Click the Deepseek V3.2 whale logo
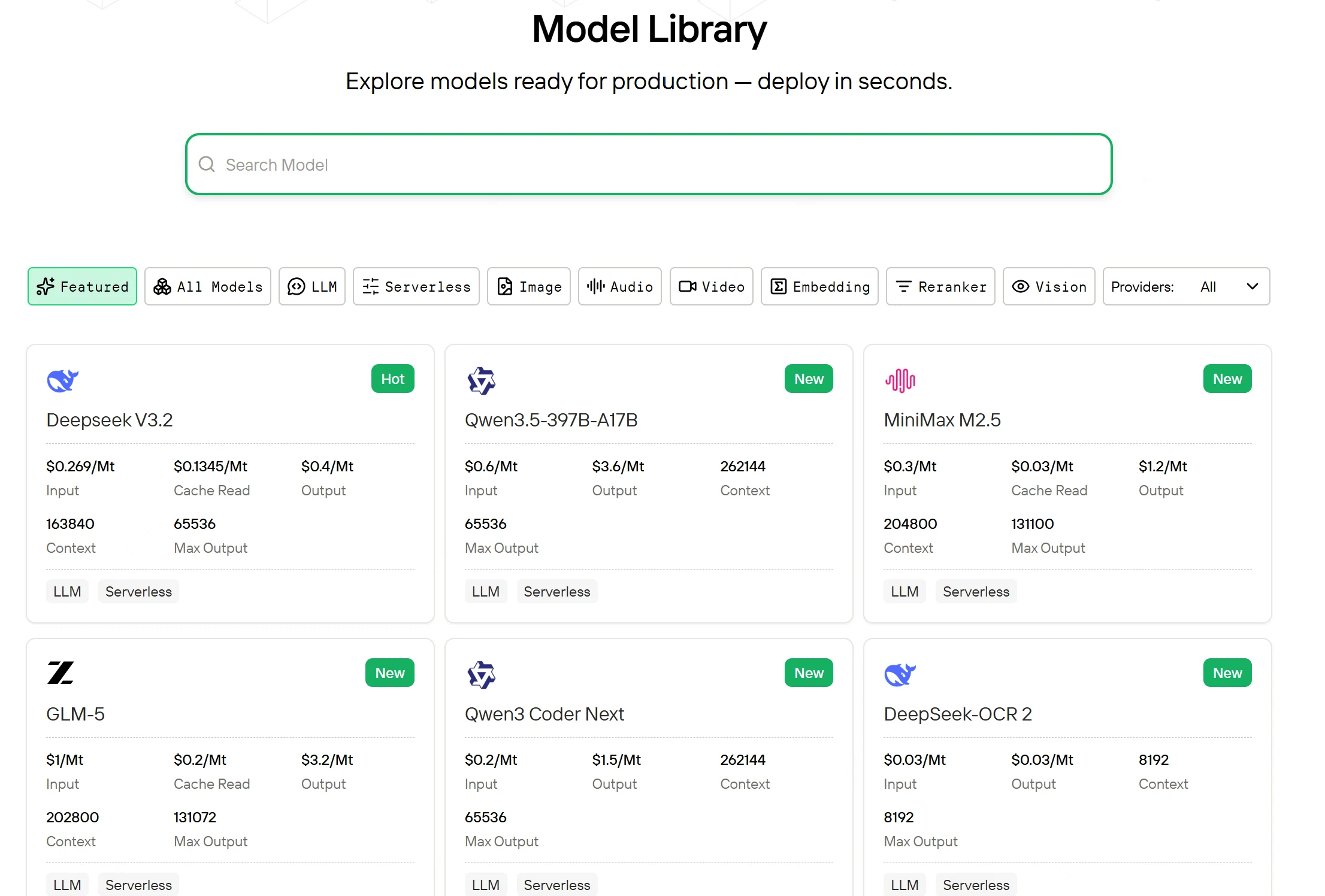1325x896 pixels. tap(63, 380)
